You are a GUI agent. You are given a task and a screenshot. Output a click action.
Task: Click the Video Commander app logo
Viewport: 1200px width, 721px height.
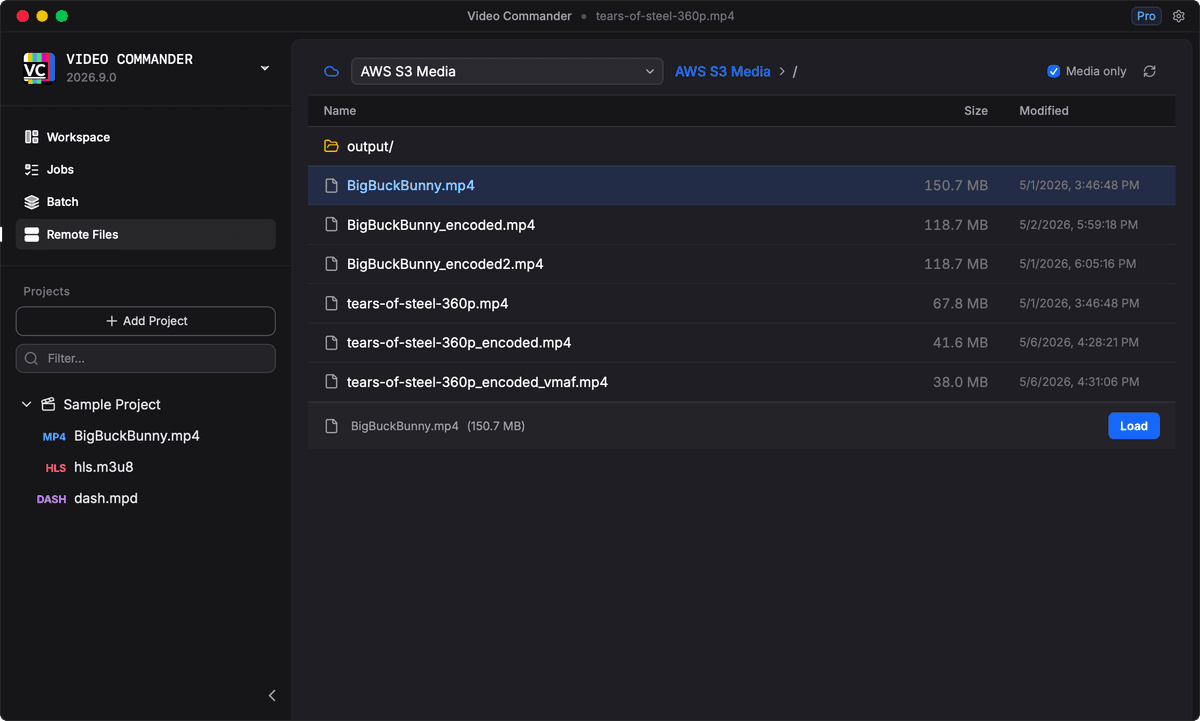pyautogui.click(x=39, y=68)
